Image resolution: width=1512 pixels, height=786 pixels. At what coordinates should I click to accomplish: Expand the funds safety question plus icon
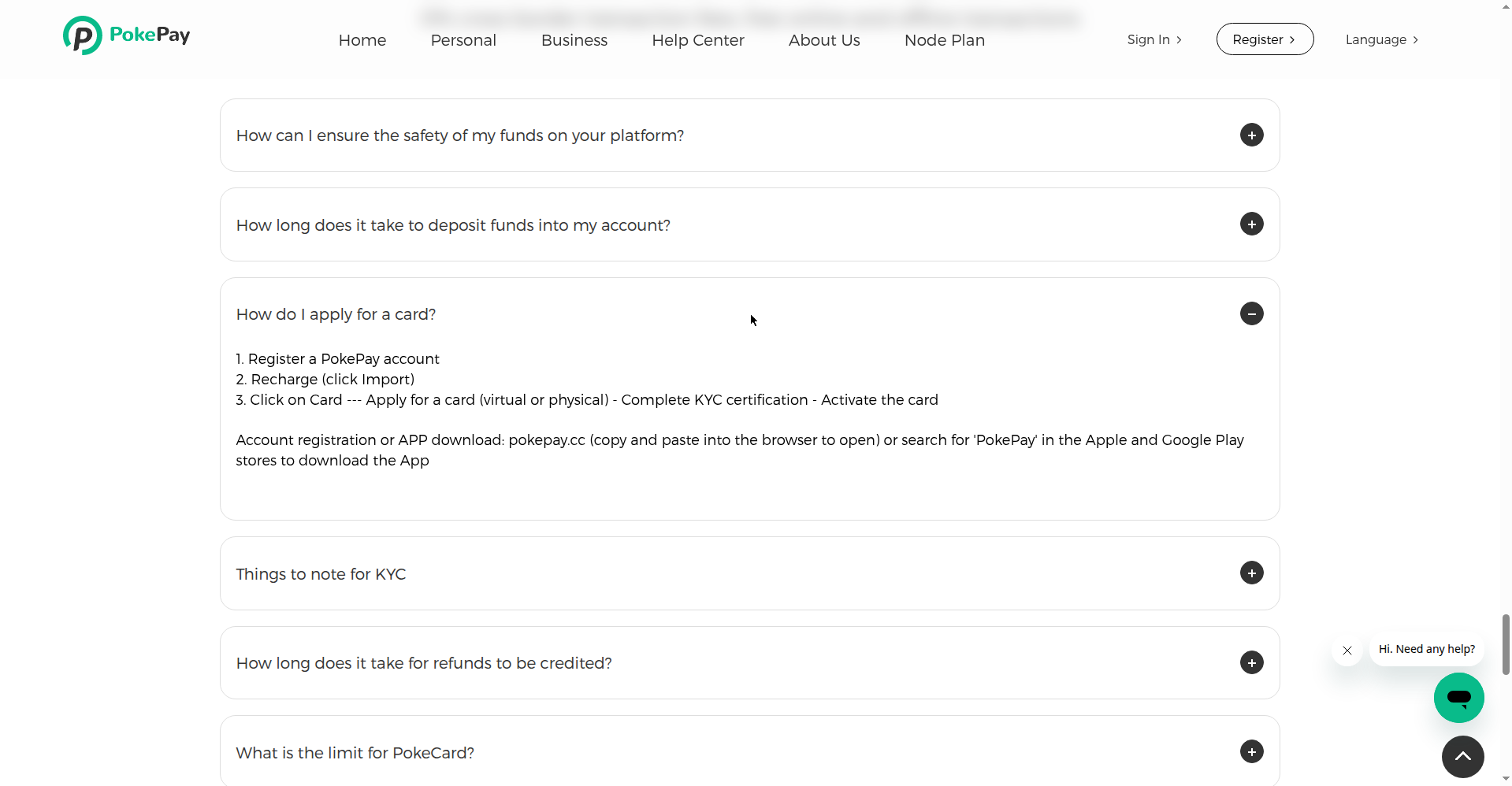pos(1251,135)
